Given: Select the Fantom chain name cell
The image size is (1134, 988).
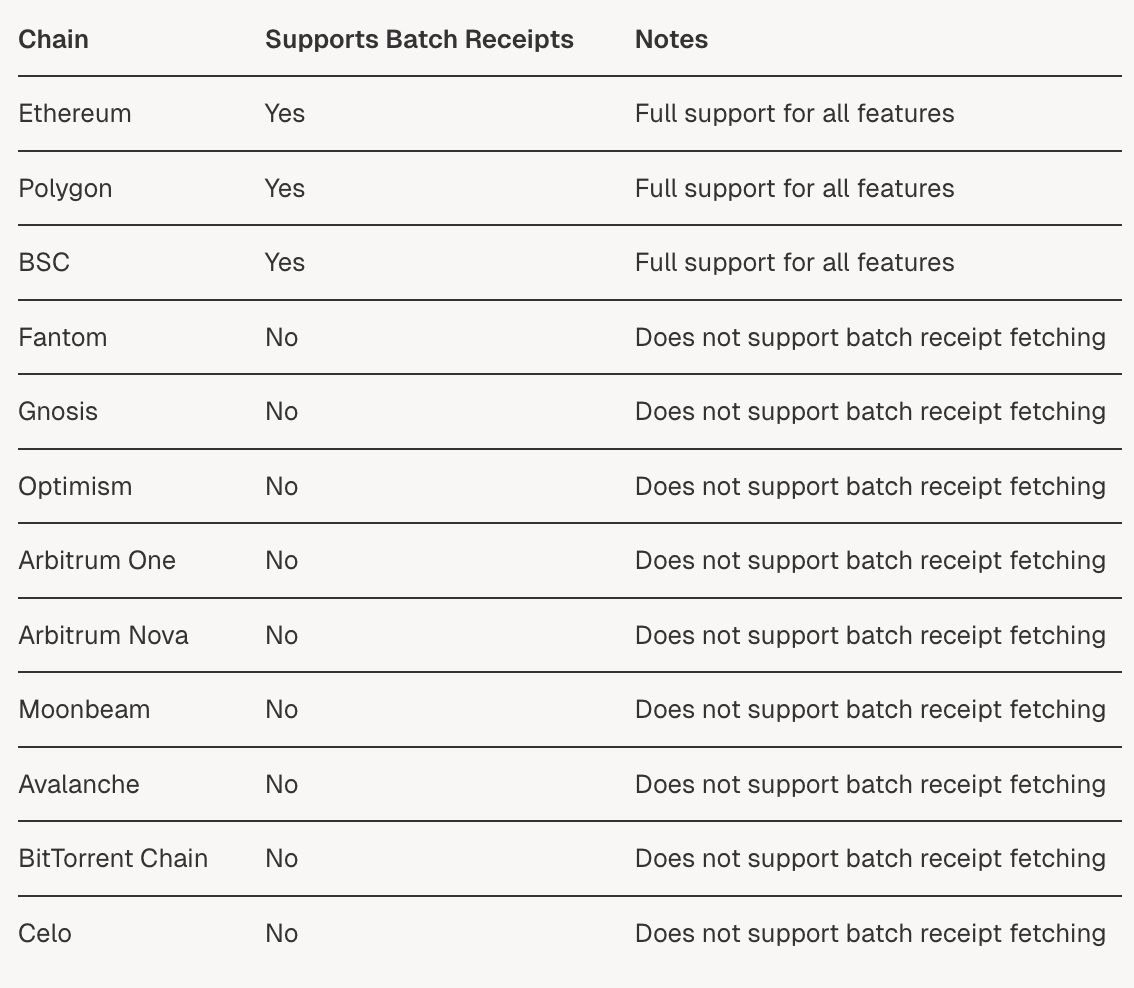Looking at the screenshot, I should 63,338.
